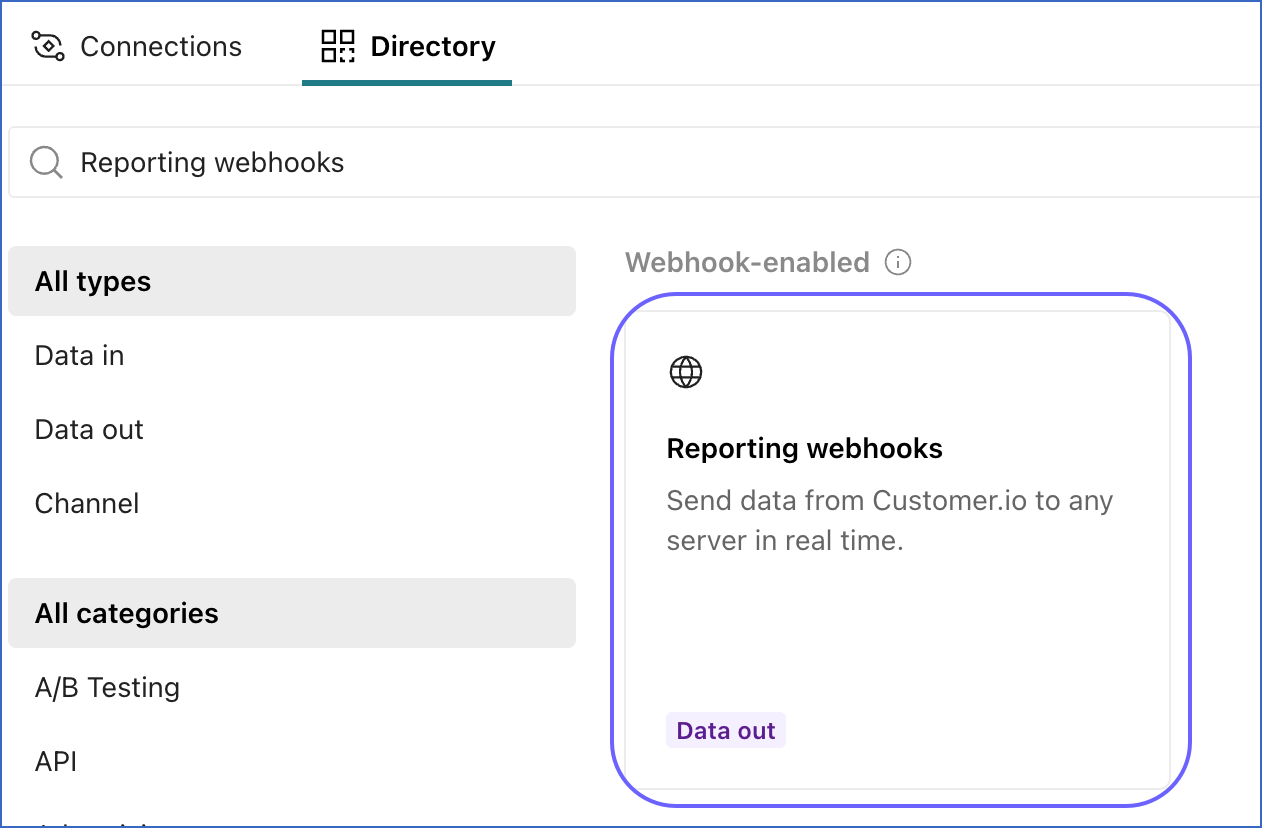Click the Directory grid icon
The width and height of the screenshot is (1262, 828).
(338, 47)
